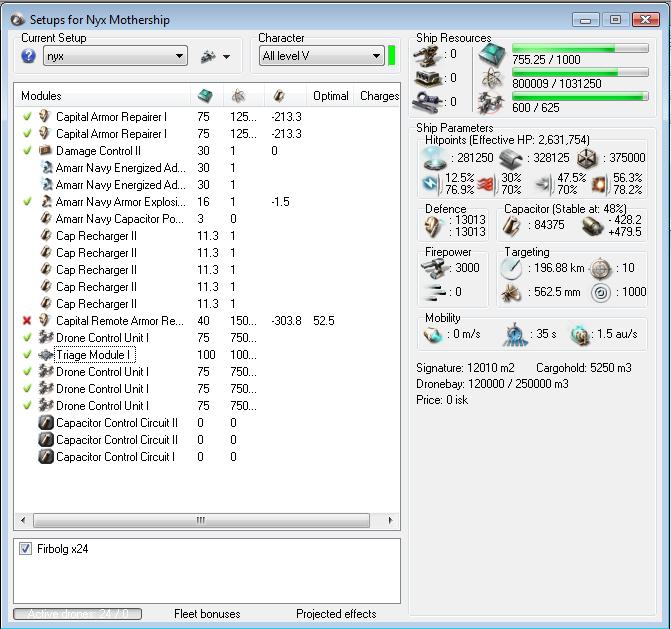This screenshot has width=671, height=629.
Task: Click the CPU usage bar 755.25 / 1000
Action: coord(580,48)
